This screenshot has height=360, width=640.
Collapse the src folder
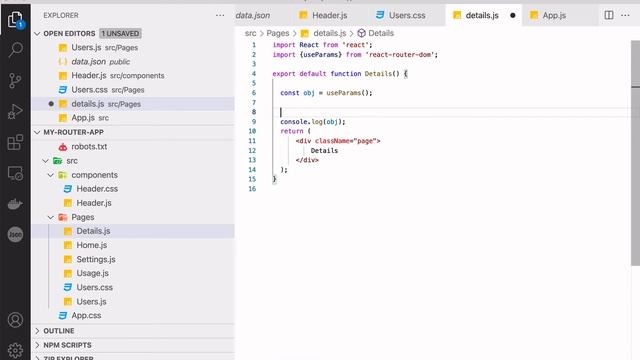[x=45, y=161]
